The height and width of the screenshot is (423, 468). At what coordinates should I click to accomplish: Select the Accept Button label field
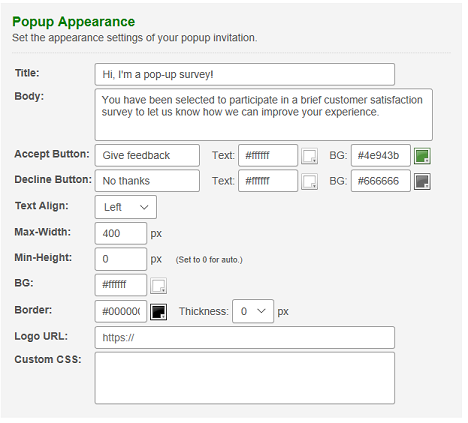tap(147, 155)
